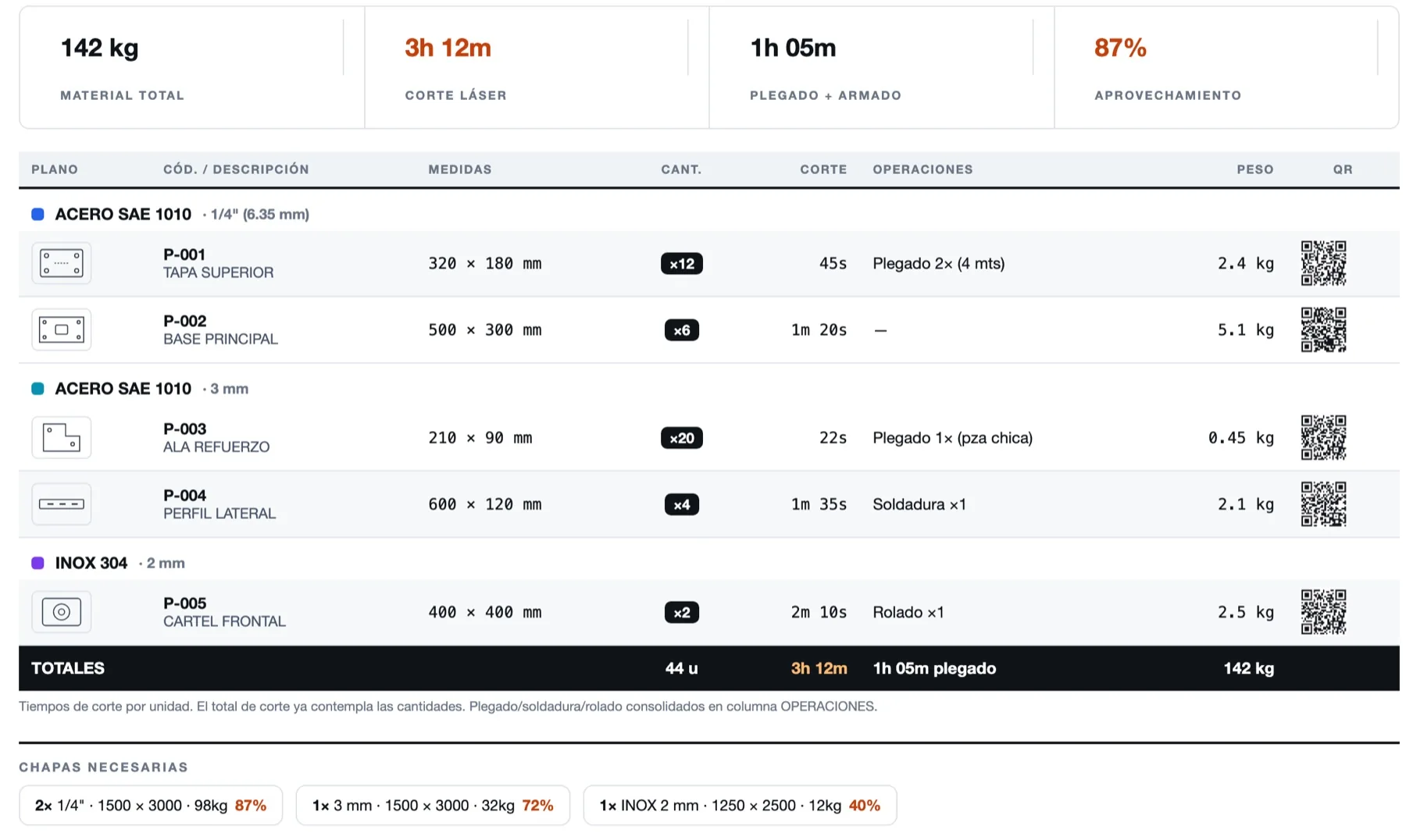
Task: Click the 87% Aprovechamiento card
Action: (x=1226, y=68)
